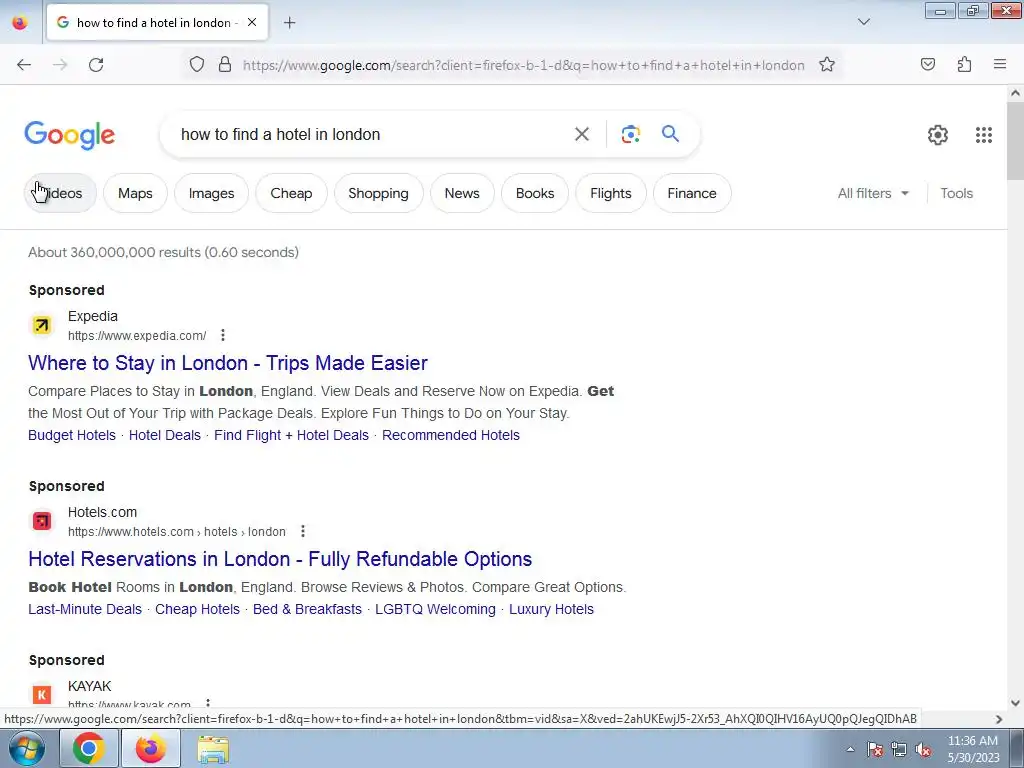Screen dimensions: 1024x768
Task: Go back with the browser back arrow
Action: (x=24, y=65)
